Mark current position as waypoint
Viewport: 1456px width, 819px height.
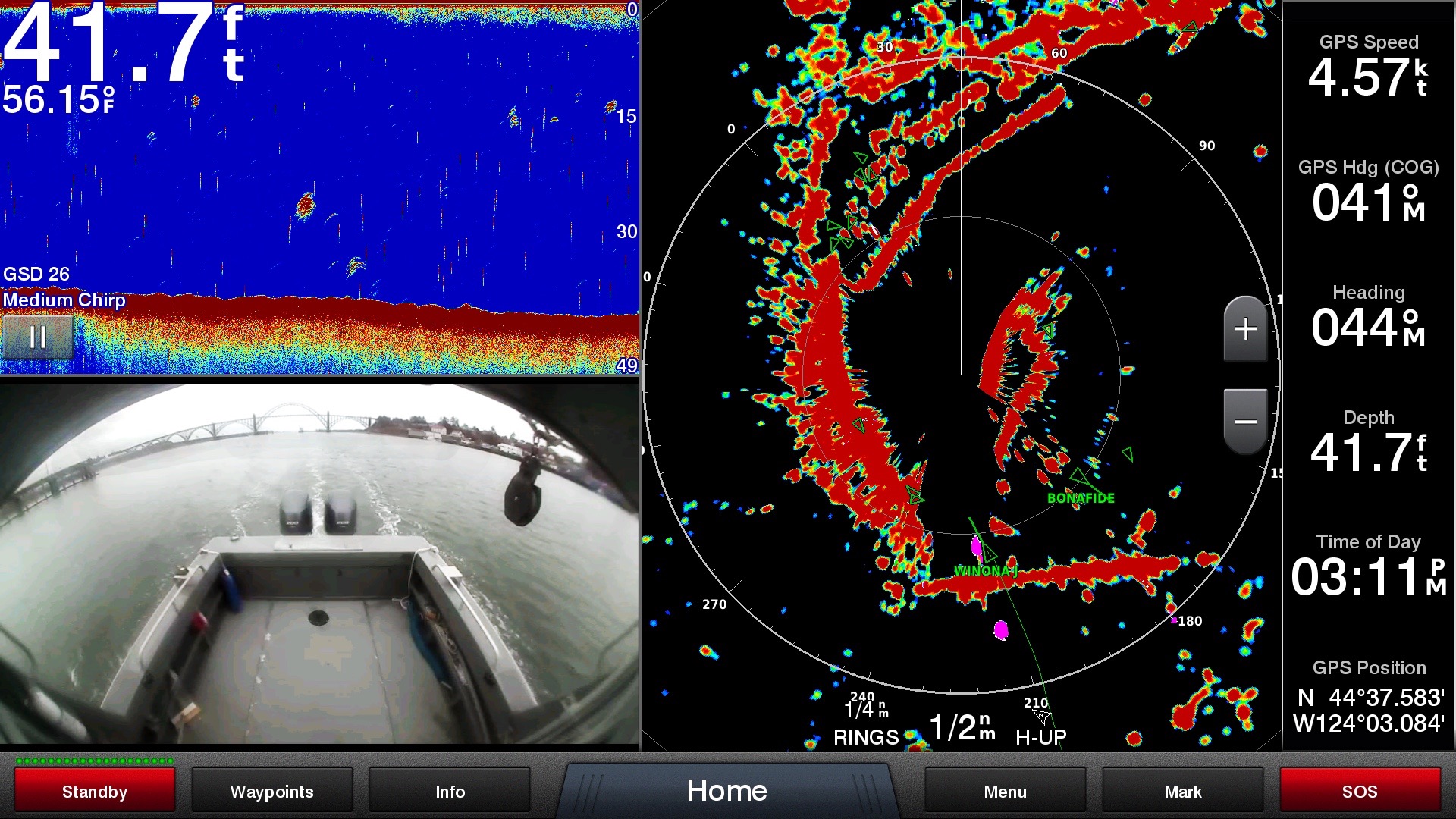(1182, 791)
